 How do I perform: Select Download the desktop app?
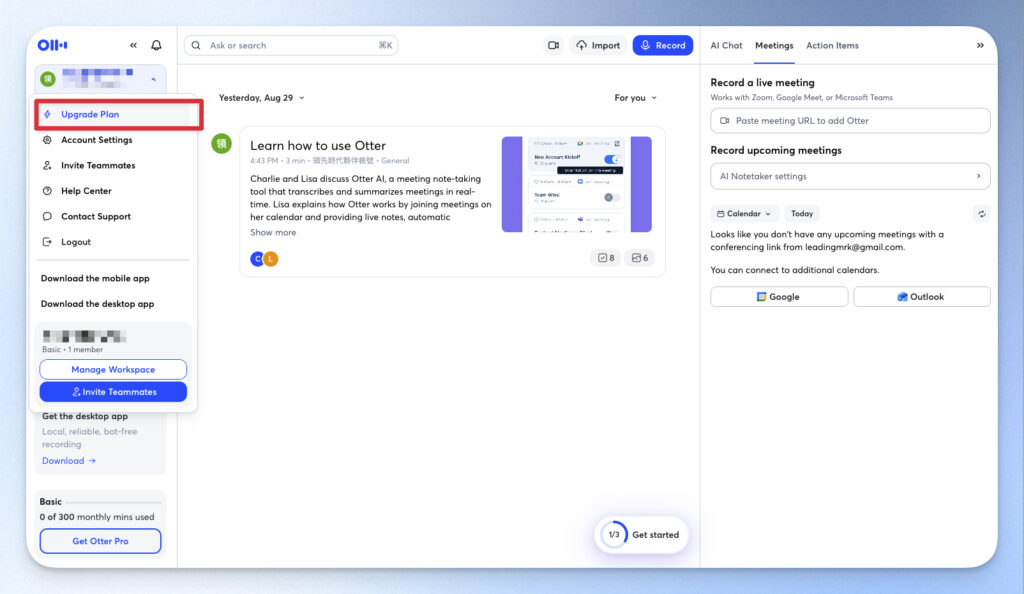pyautogui.click(x=97, y=304)
